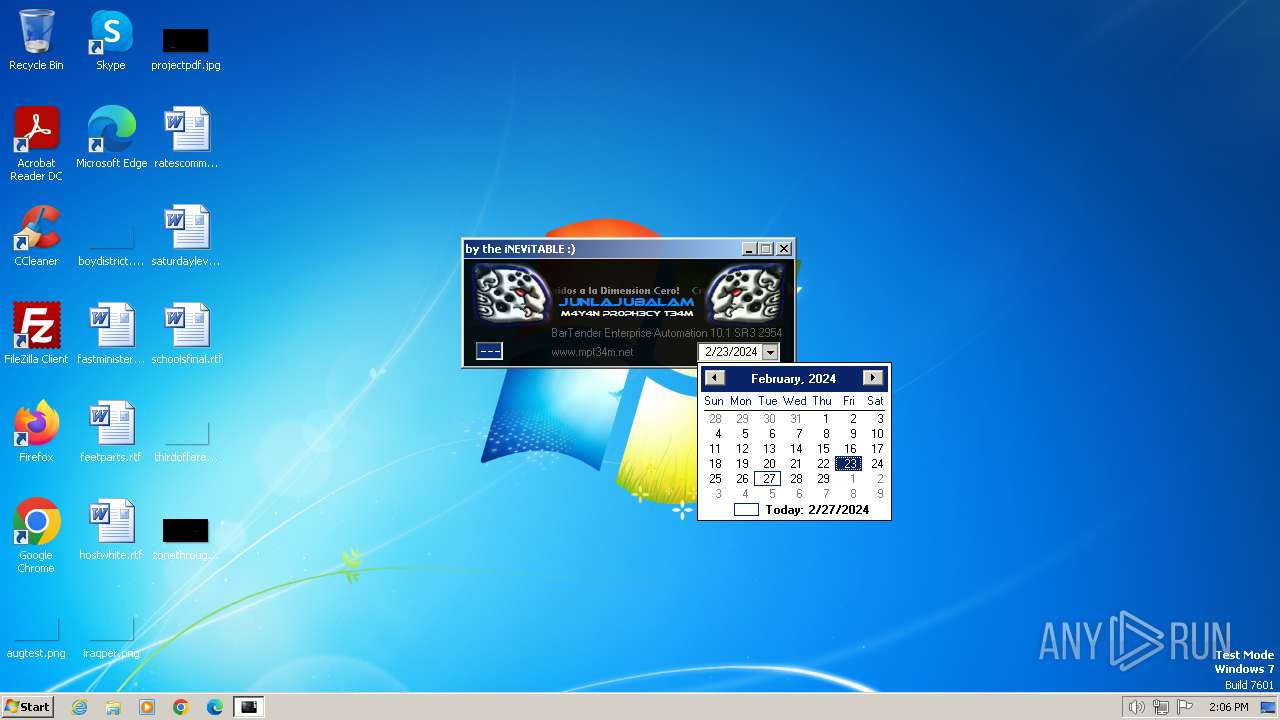
Task: Launch Microsoft Edge desktop shortcut
Action: [111, 138]
